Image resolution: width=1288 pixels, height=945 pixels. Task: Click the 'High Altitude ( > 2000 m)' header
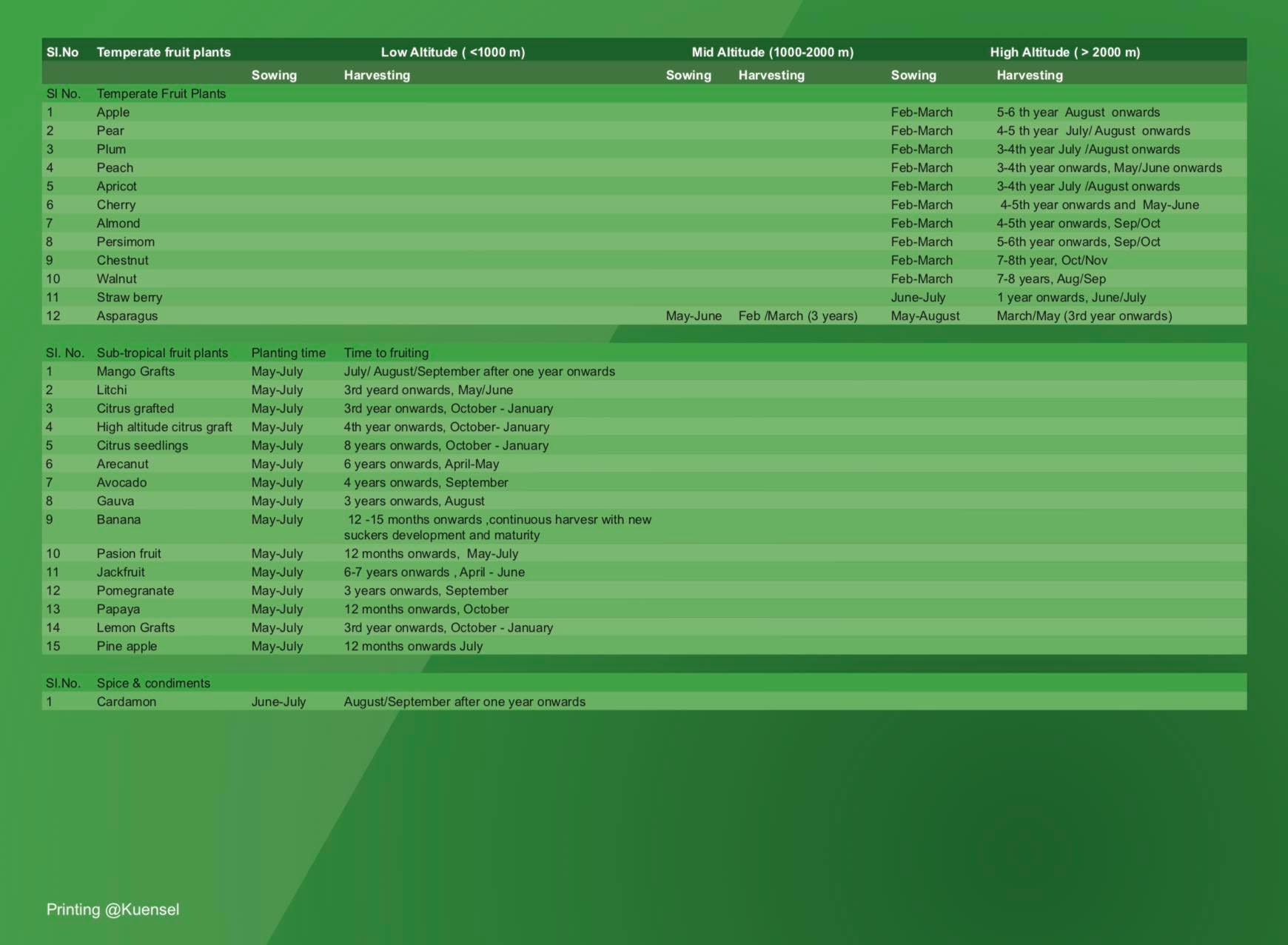[1065, 52]
